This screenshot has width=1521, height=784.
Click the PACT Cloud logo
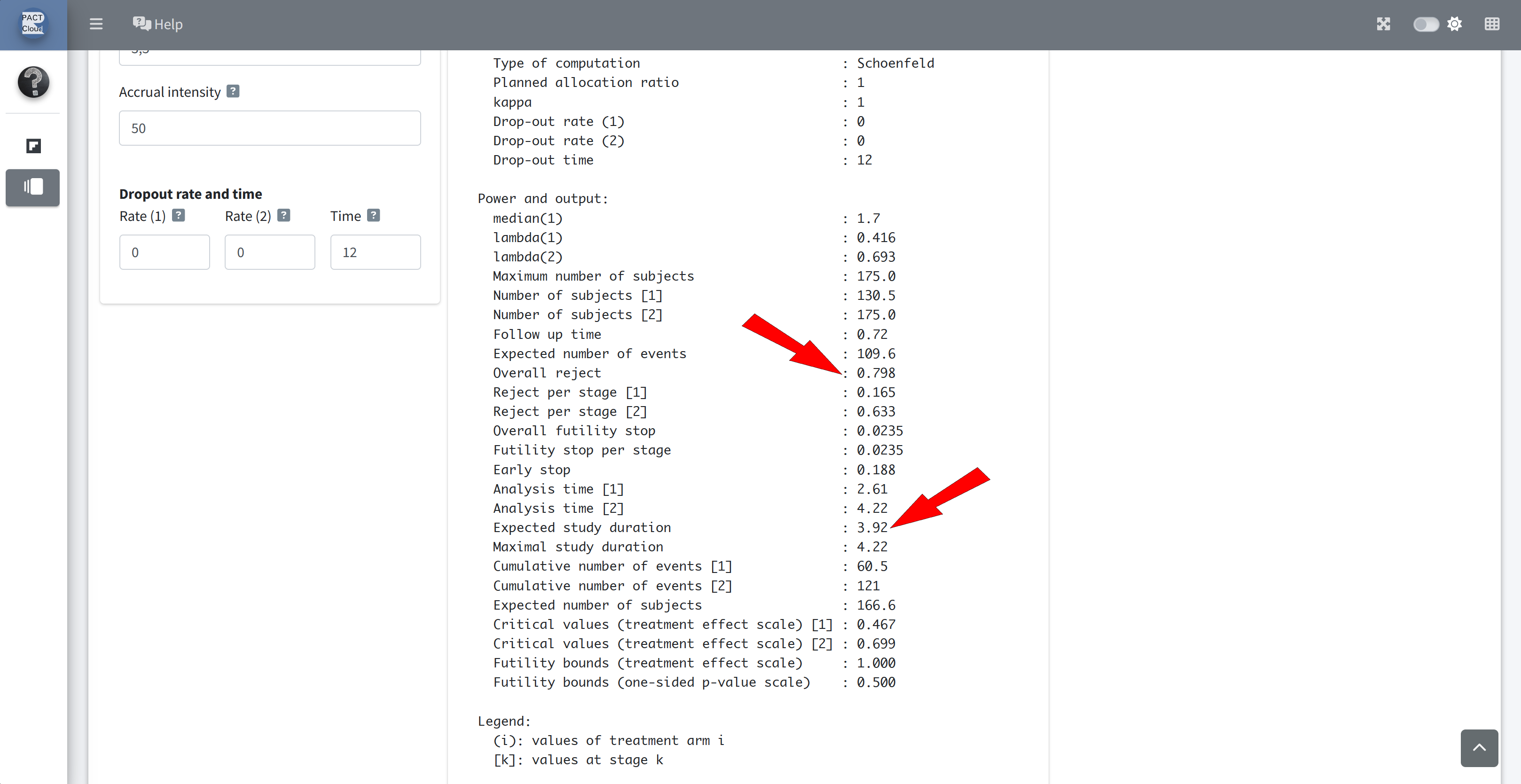click(33, 24)
